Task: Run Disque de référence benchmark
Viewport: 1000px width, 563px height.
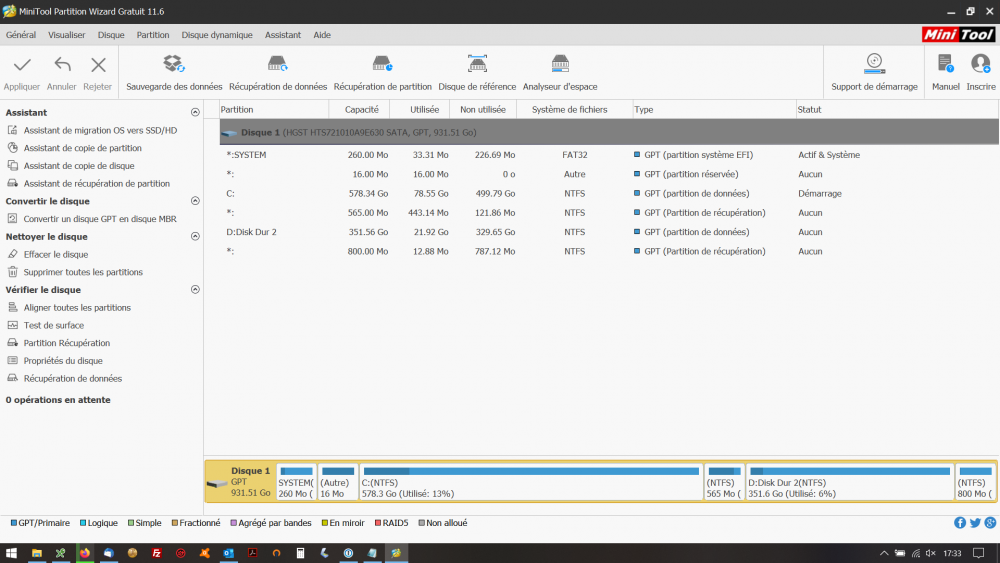Action: [477, 65]
